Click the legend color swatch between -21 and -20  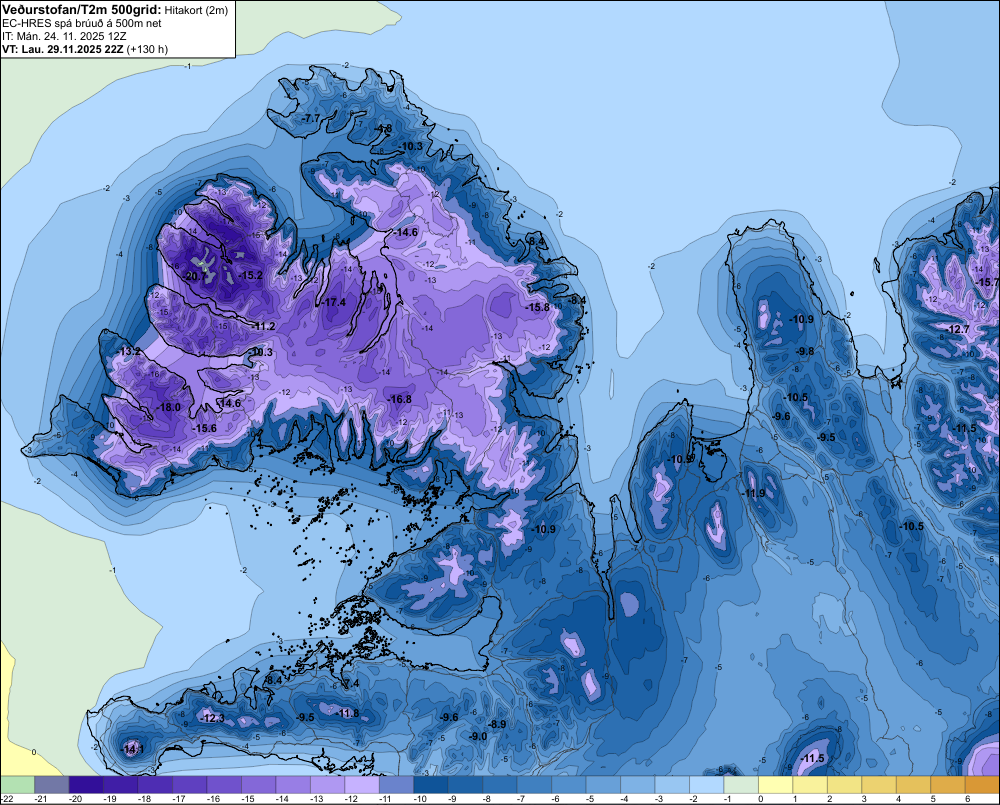click(52, 784)
